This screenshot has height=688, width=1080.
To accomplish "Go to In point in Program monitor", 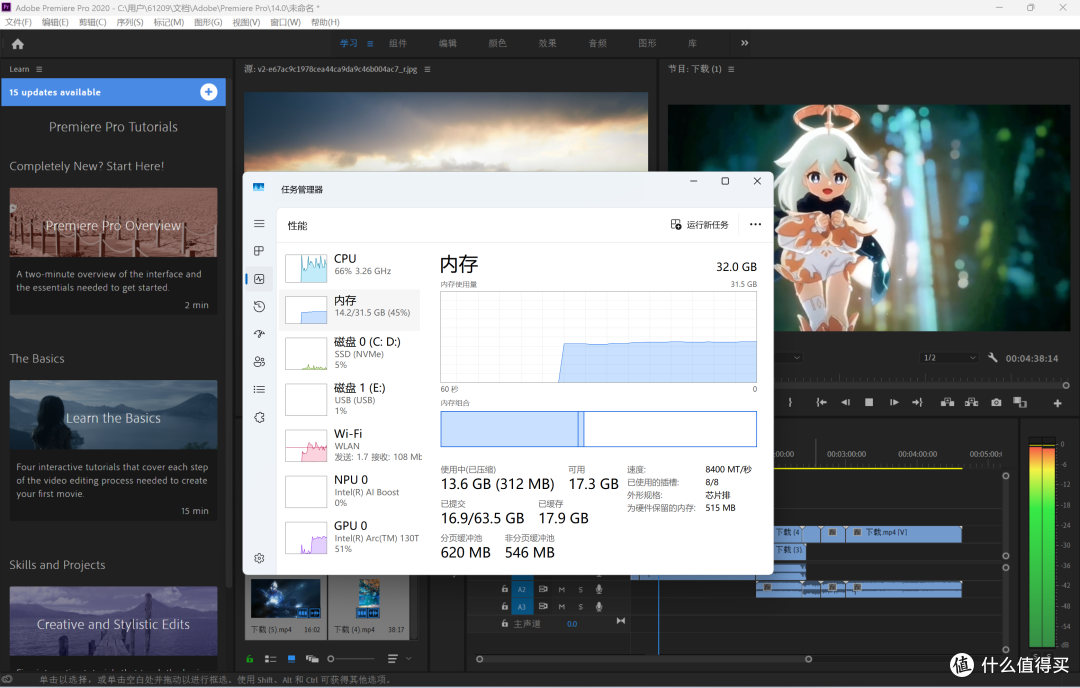I will [821, 402].
